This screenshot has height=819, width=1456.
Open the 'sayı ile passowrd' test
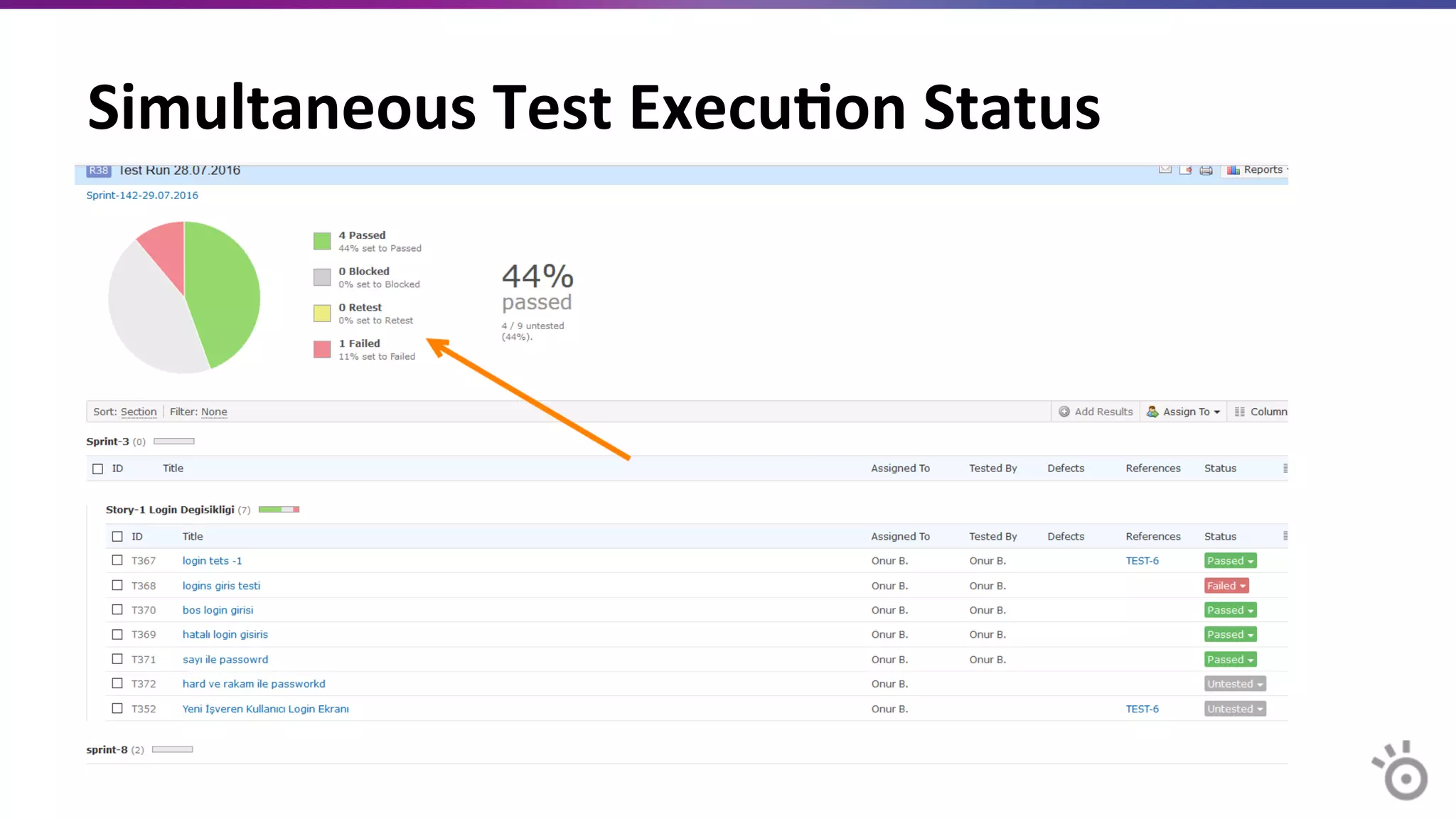click(x=225, y=660)
